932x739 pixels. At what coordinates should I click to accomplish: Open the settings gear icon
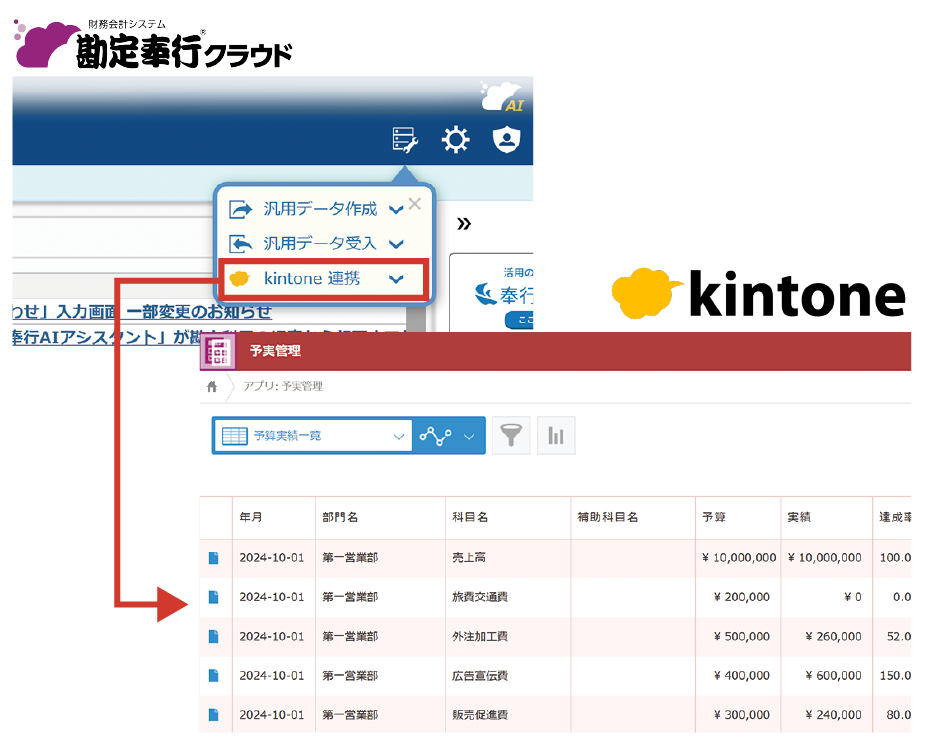tap(456, 139)
